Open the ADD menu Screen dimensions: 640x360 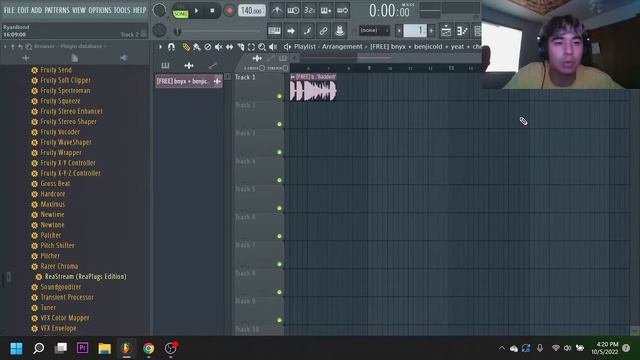(36, 10)
